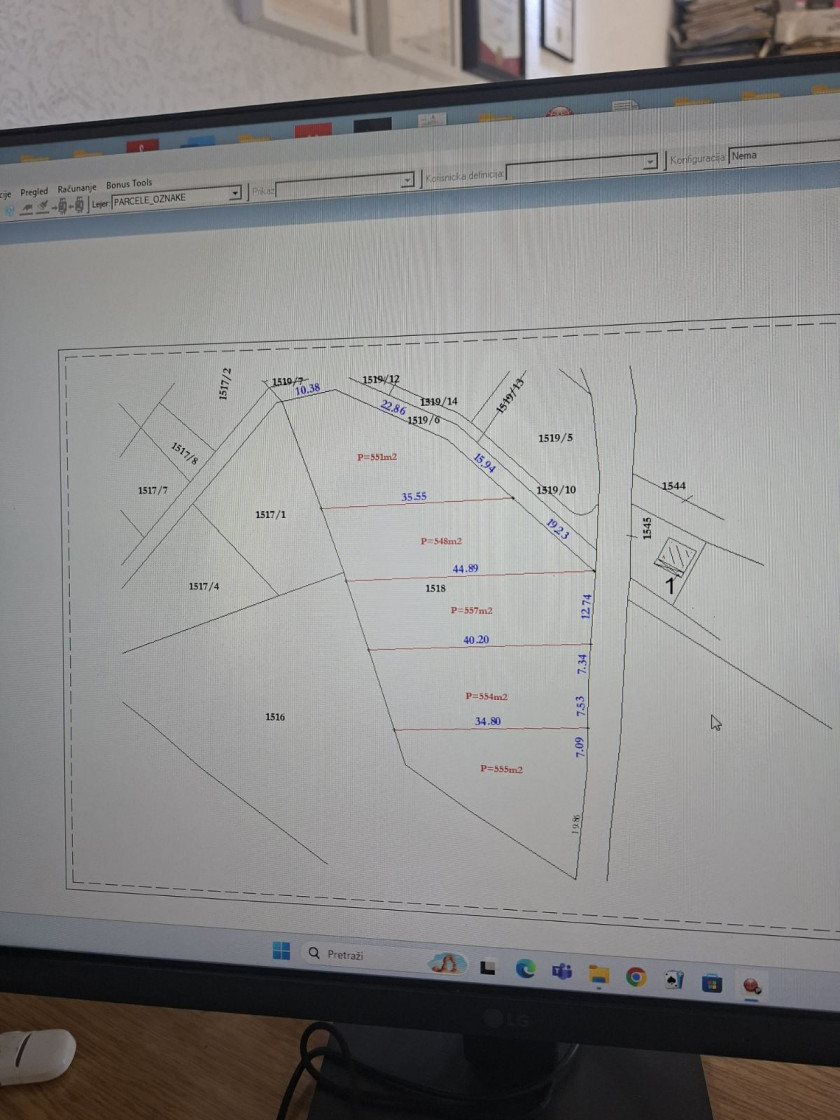Image resolution: width=840 pixels, height=1120 pixels.
Task: Launch Microsoft Edge from the taskbar
Action: pyautogui.click(x=524, y=968)
